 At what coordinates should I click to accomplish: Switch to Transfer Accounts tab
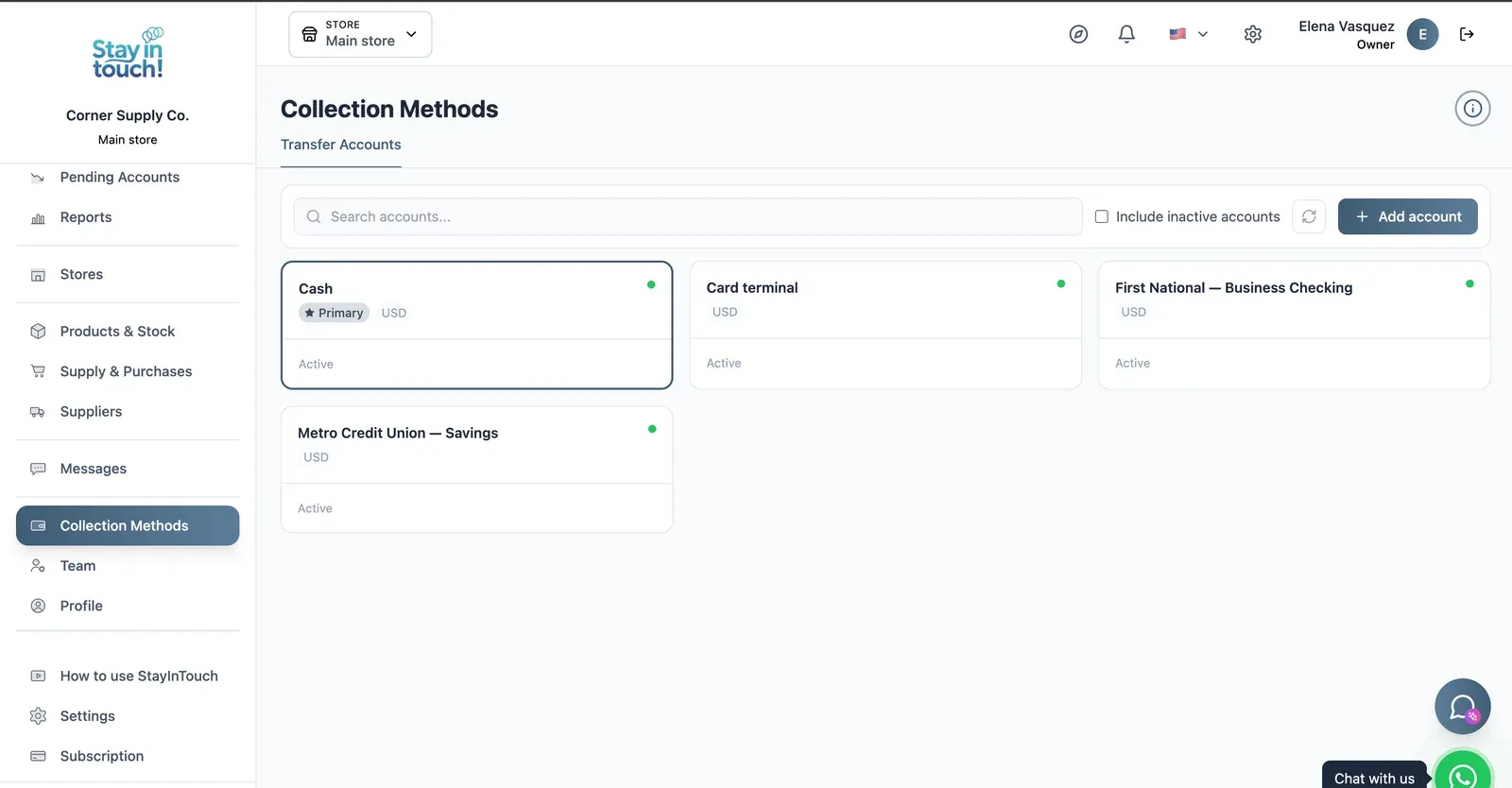click(x=340, y=145)
